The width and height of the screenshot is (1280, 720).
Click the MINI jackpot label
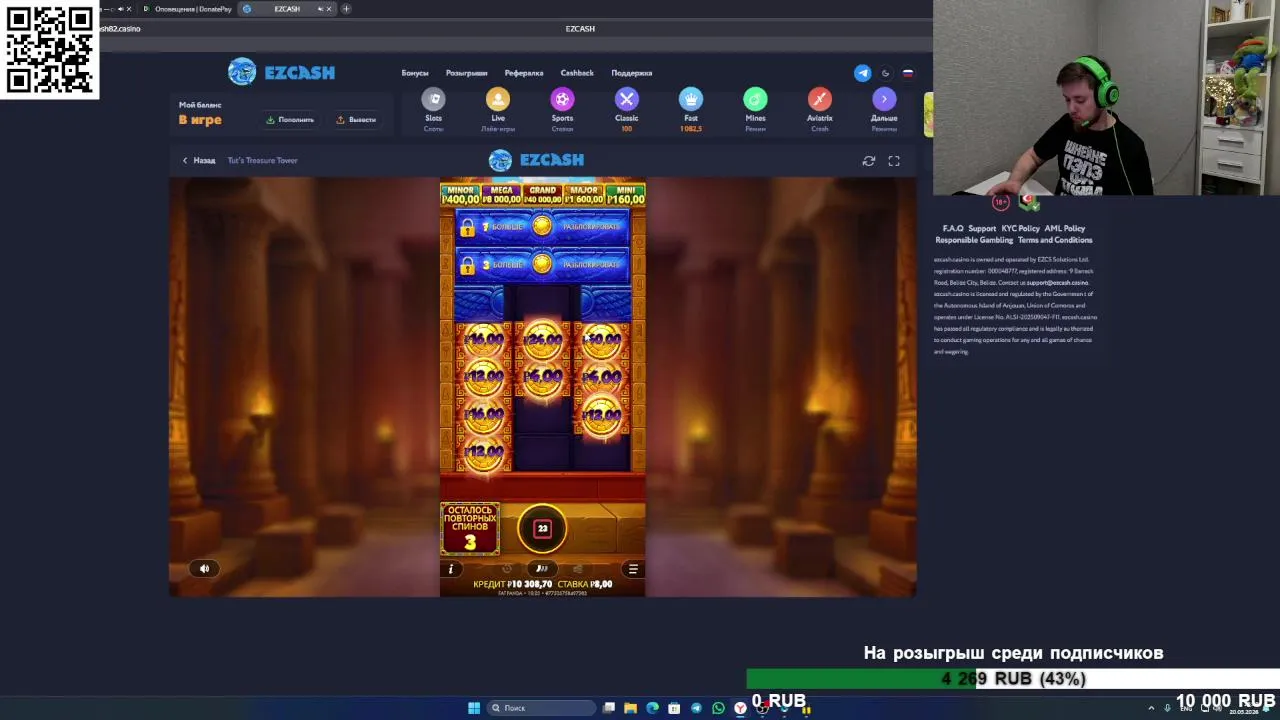coord(625,190)
